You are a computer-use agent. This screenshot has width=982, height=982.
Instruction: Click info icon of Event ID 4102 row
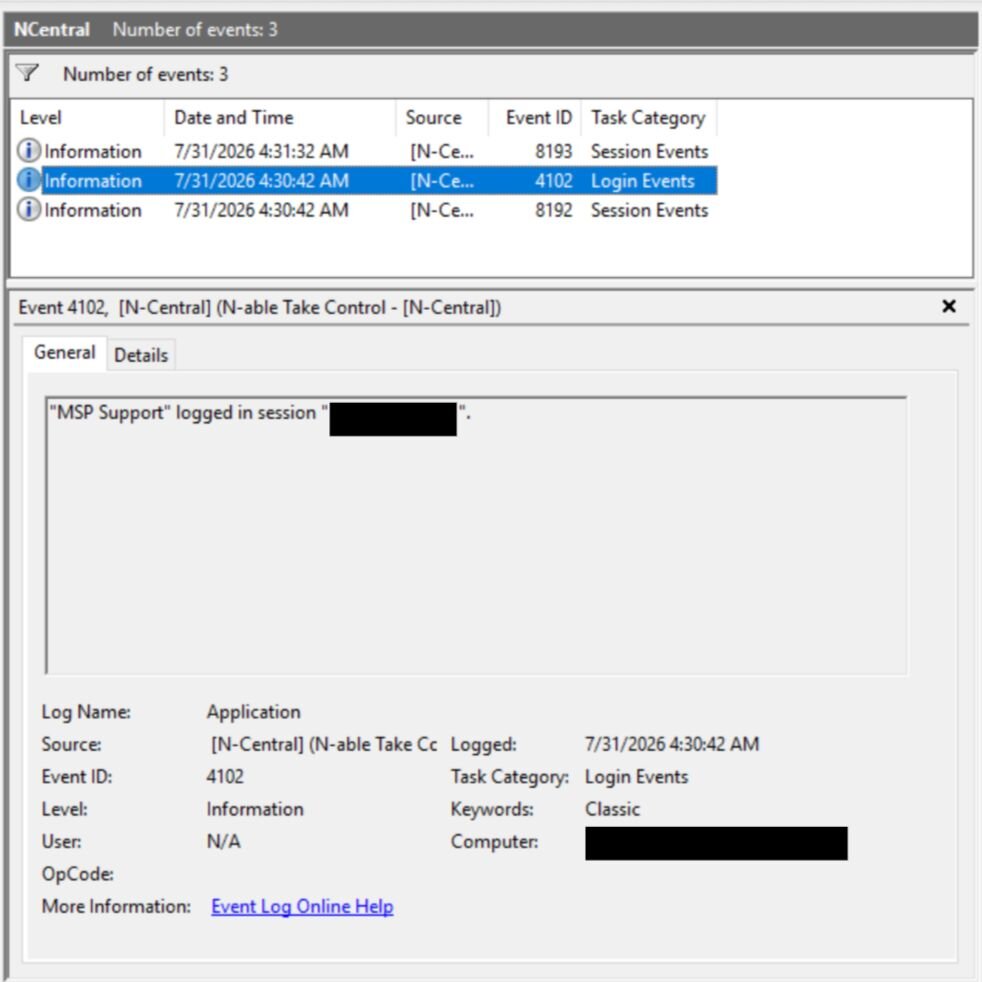pyautogui.click(x=28, y=180)
